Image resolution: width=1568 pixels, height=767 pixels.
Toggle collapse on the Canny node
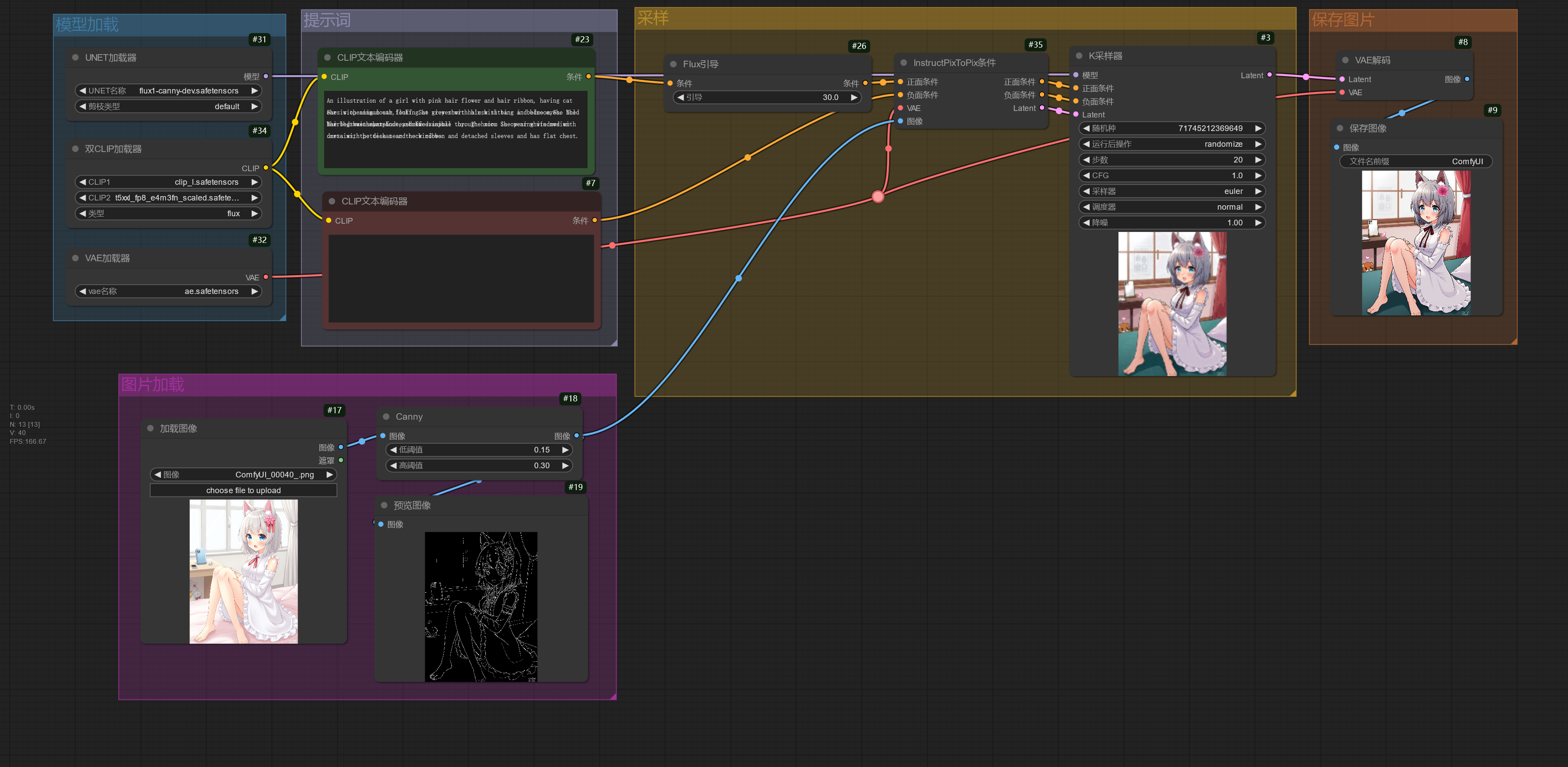click(386, 416)
